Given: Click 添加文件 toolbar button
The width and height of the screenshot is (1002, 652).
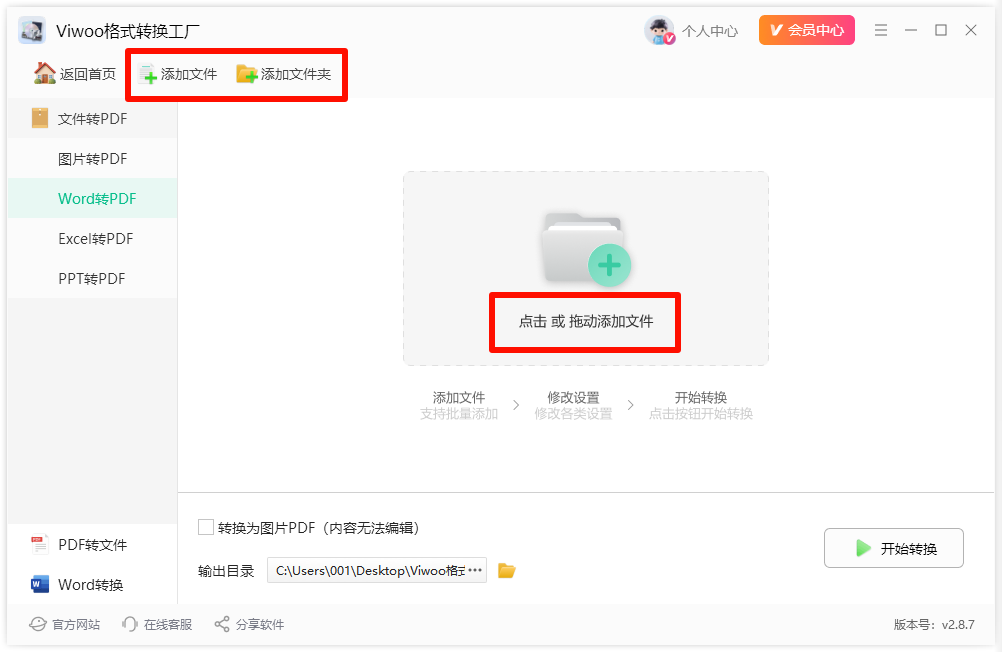Looking at the screenshot, I should (178, 74).
